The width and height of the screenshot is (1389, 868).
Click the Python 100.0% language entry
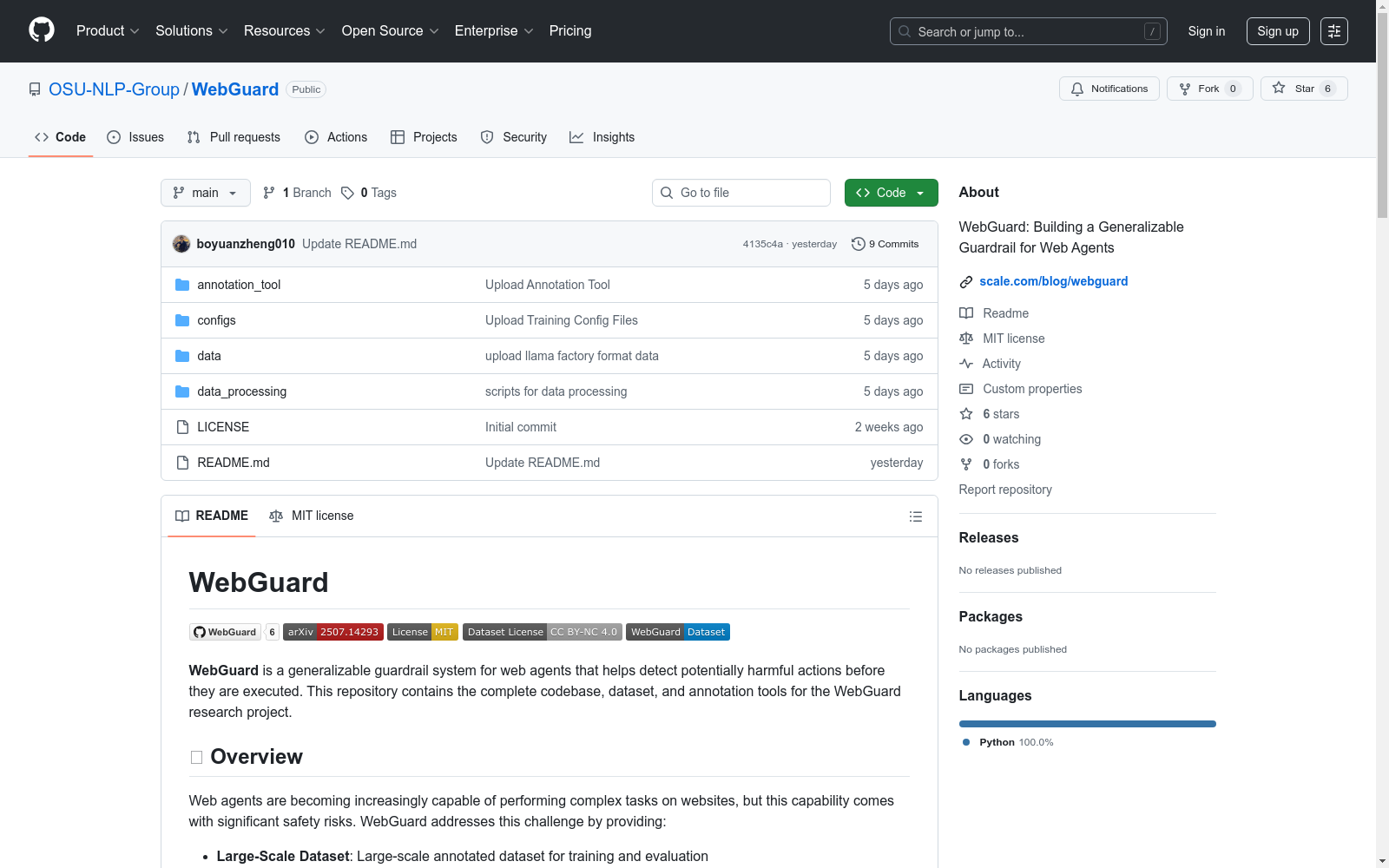pos(1008,742)
